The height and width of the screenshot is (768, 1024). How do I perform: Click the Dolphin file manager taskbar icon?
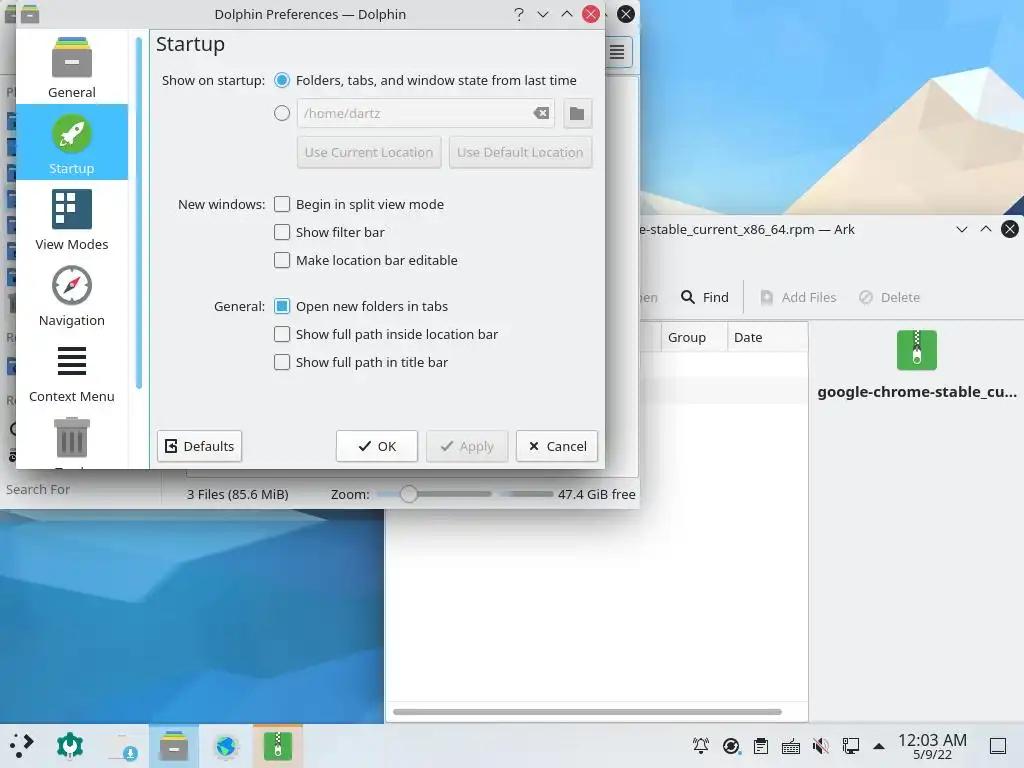click(x=174, y=746)
